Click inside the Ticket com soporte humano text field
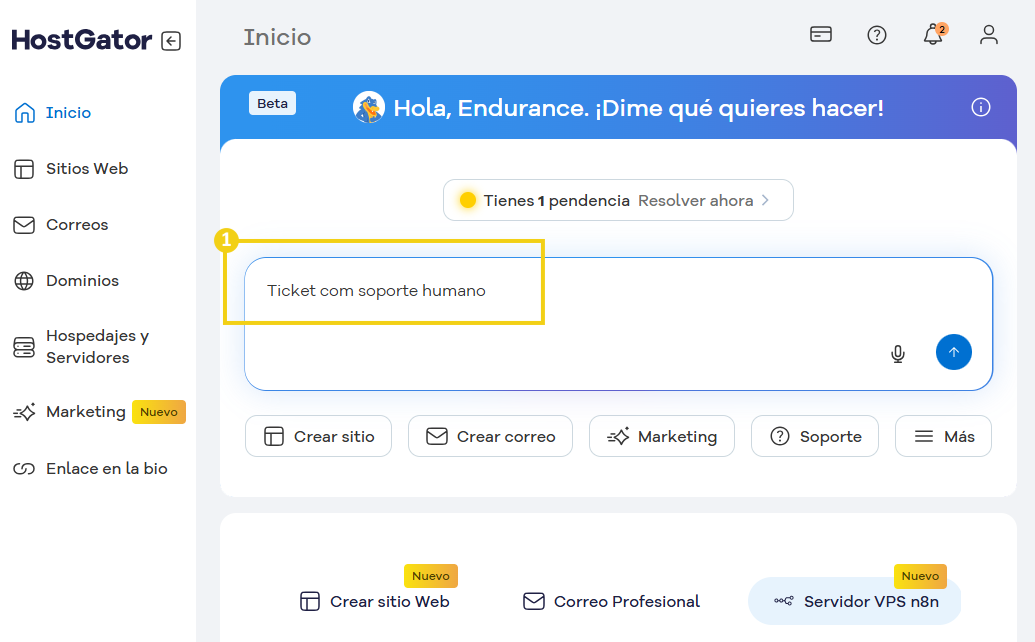Viewport: 1035px width, 642px height. tap(377, 291)
